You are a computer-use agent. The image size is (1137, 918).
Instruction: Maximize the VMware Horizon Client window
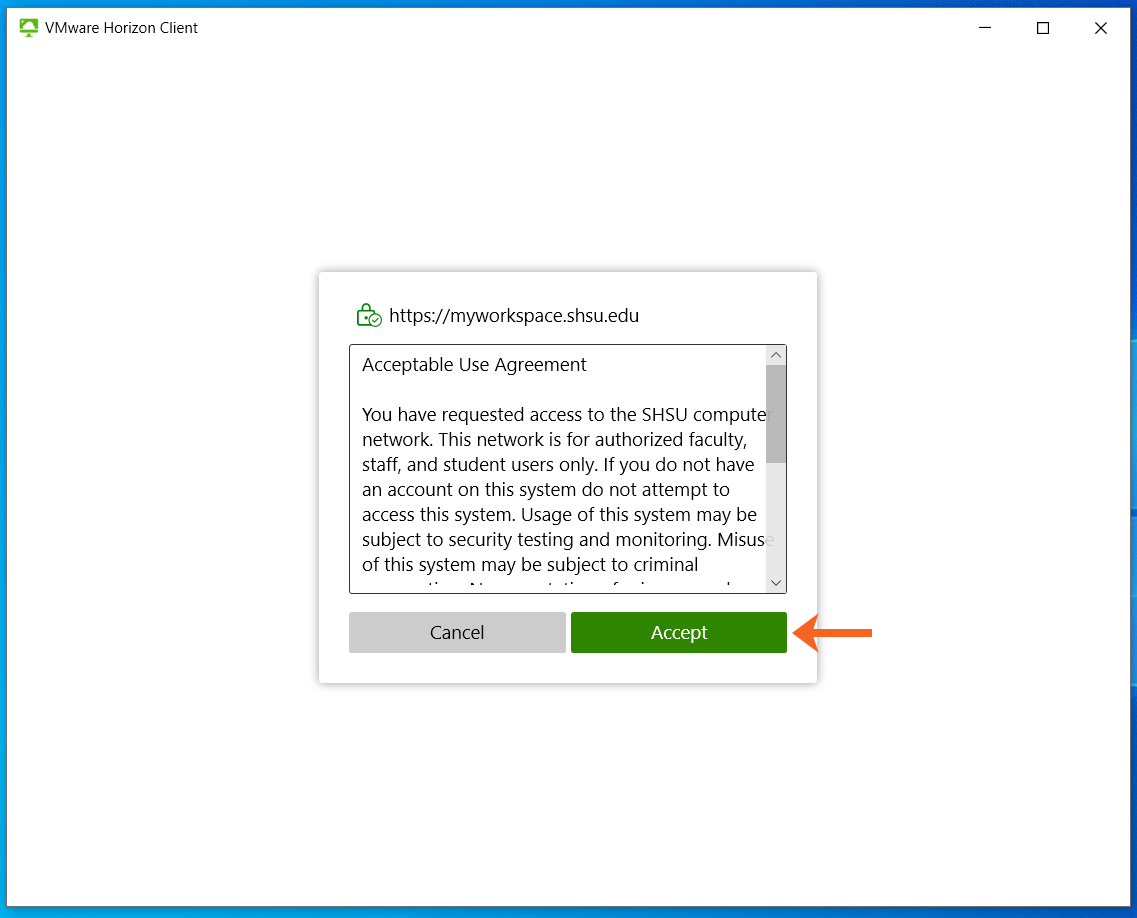[x=1043, y=28]
